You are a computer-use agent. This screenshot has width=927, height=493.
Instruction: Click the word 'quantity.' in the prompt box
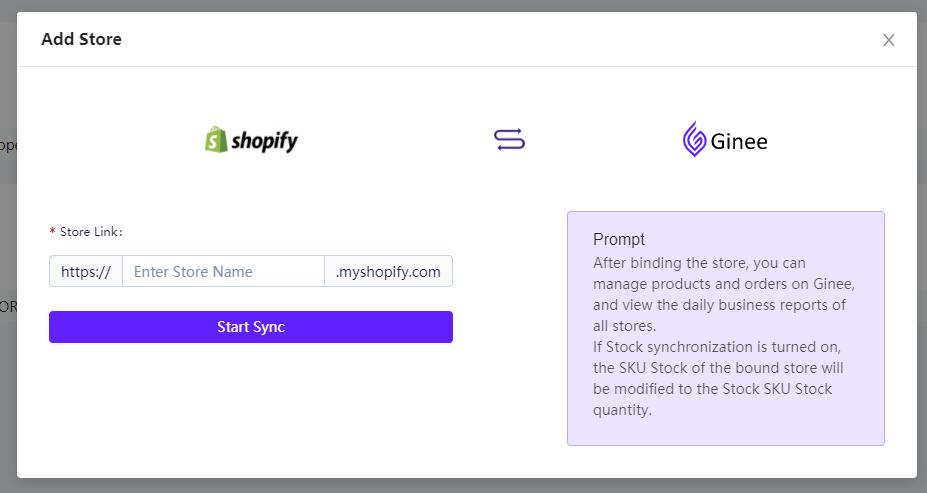pyautogui.click(x=622, y=410)
